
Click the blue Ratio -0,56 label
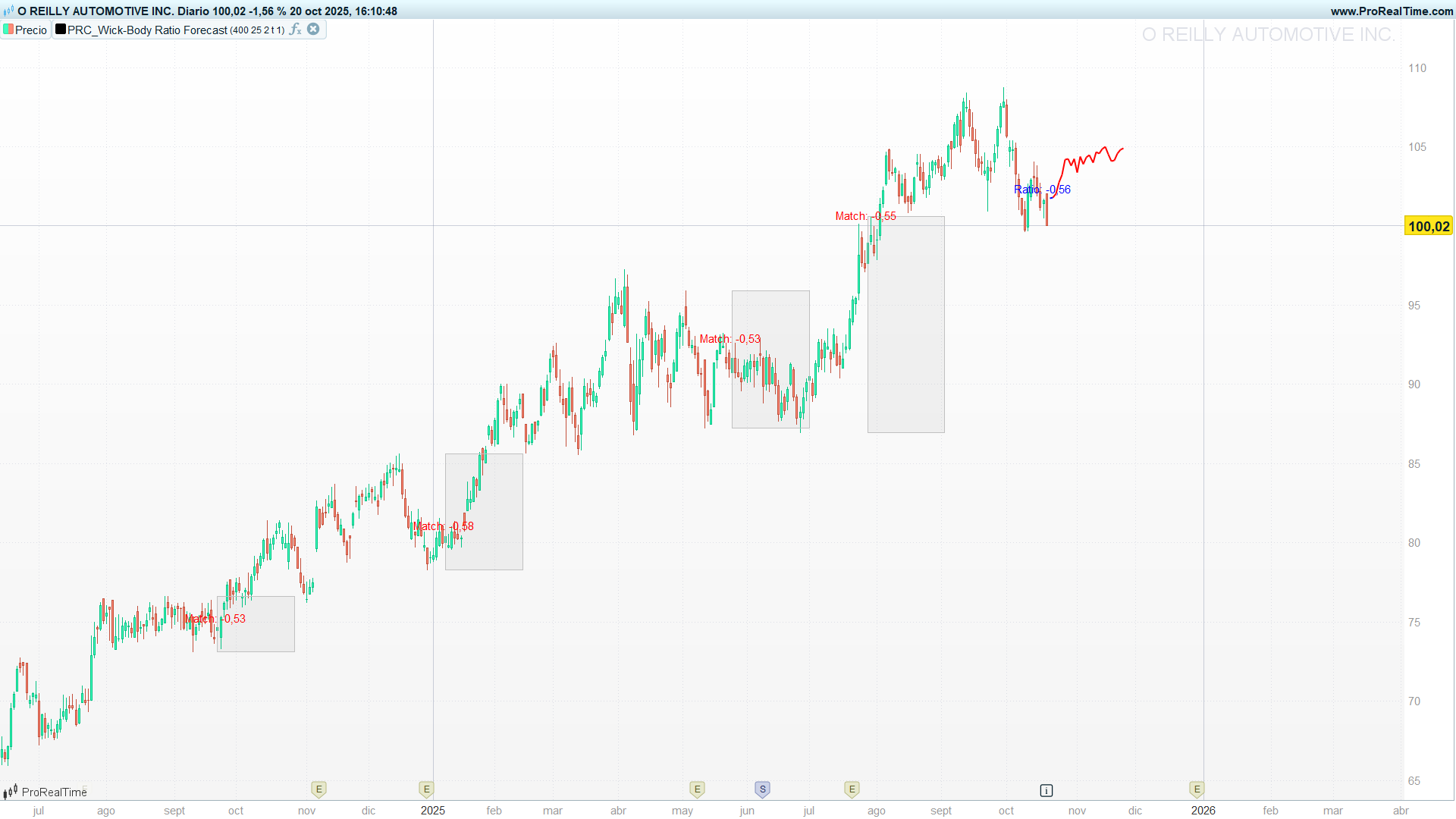point(1042,190)
